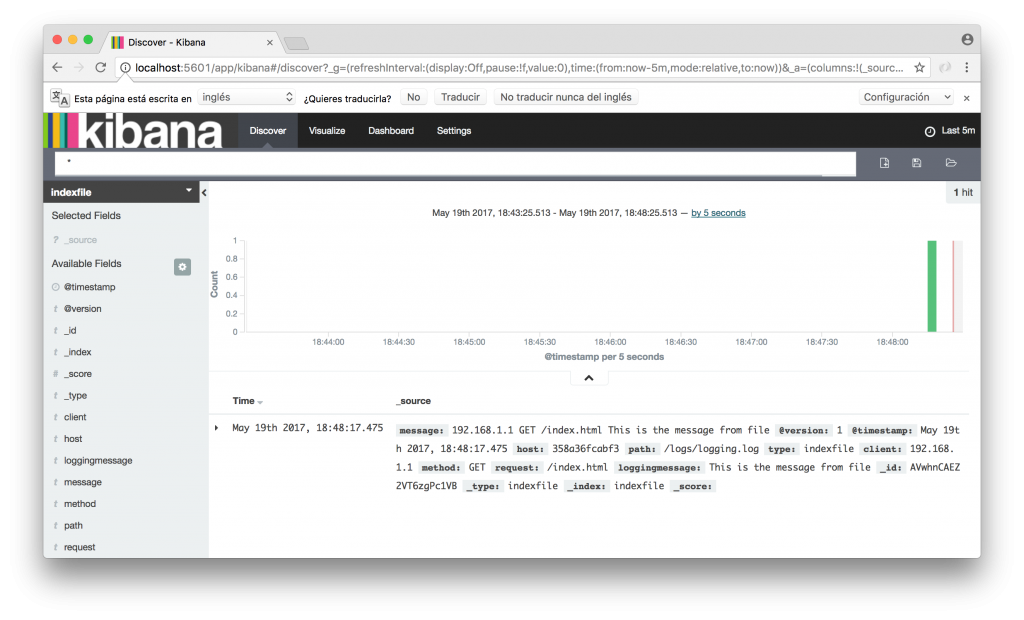This screenshot has width=1024, height=620.
Task: Open the Configuración translate dropdown
Action: (906, 97)
